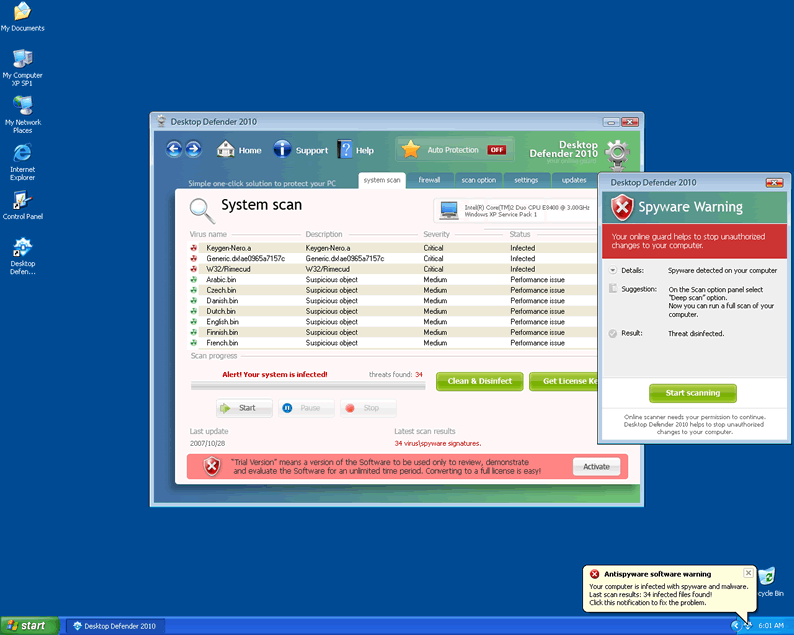Open the scan option tab
794x635 pixels.
click(478, 180)
